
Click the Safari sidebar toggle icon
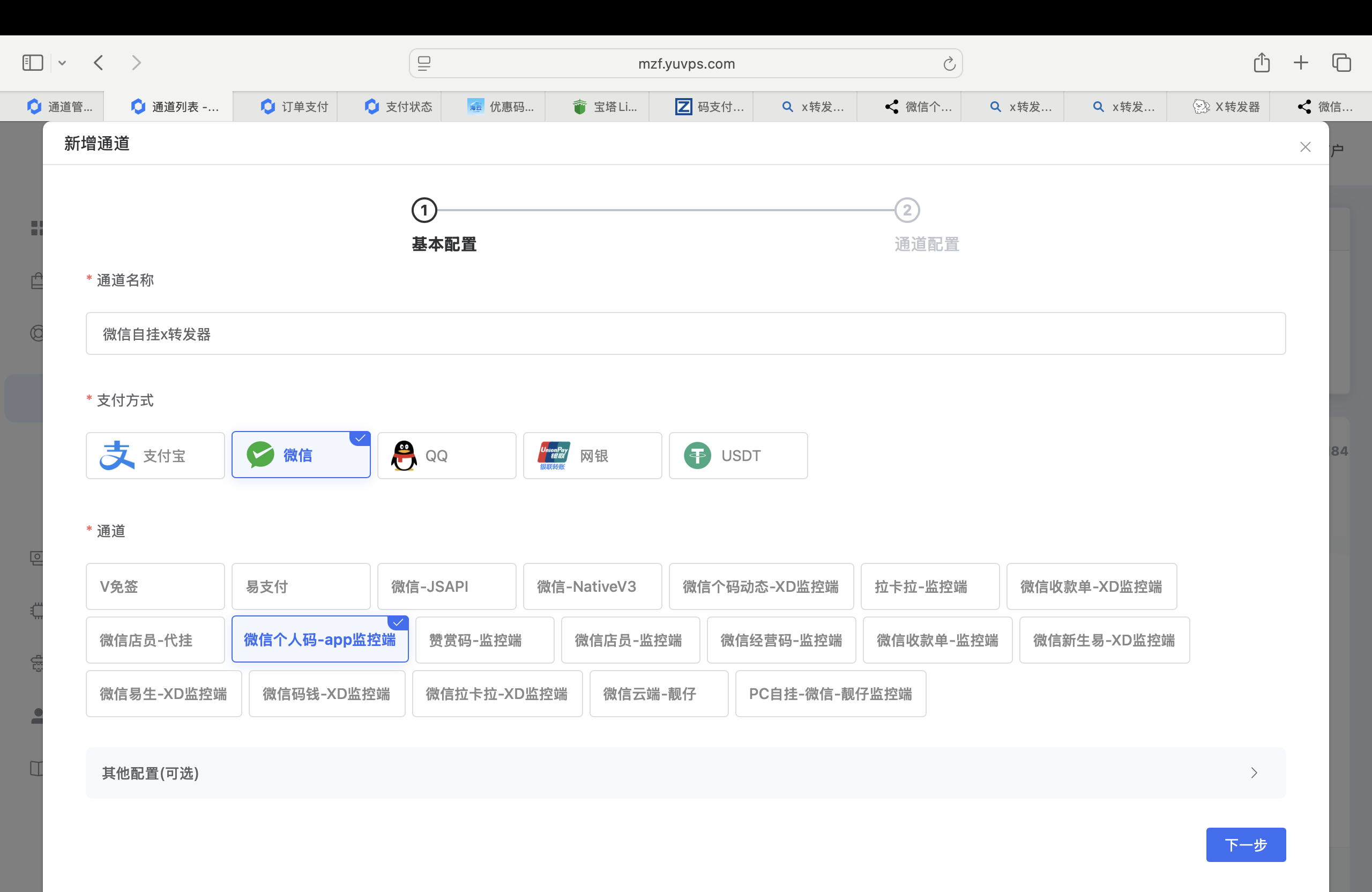click(x=32, y=62)
